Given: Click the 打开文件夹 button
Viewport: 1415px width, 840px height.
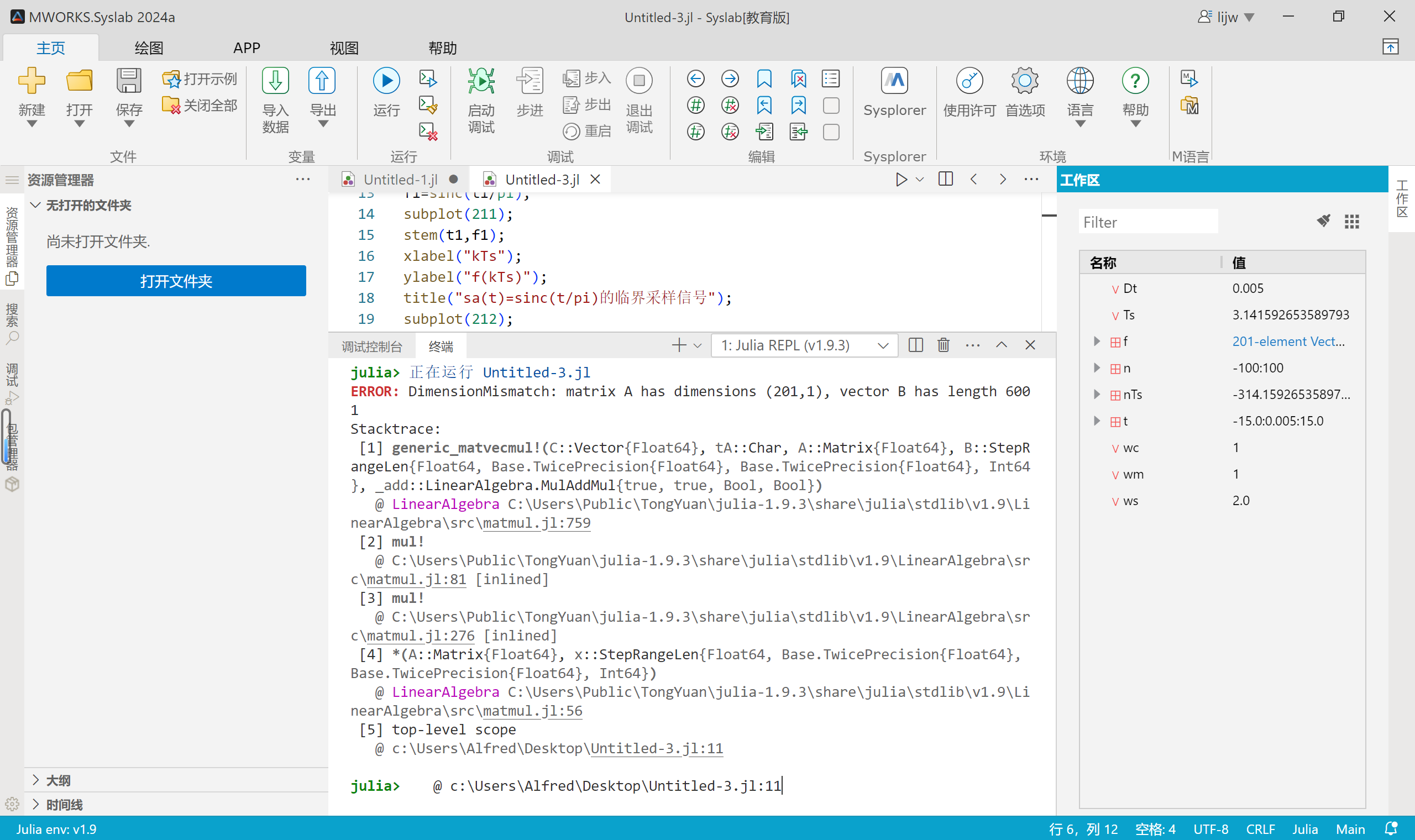Looking at the screenshot, I should coord(176,281).
